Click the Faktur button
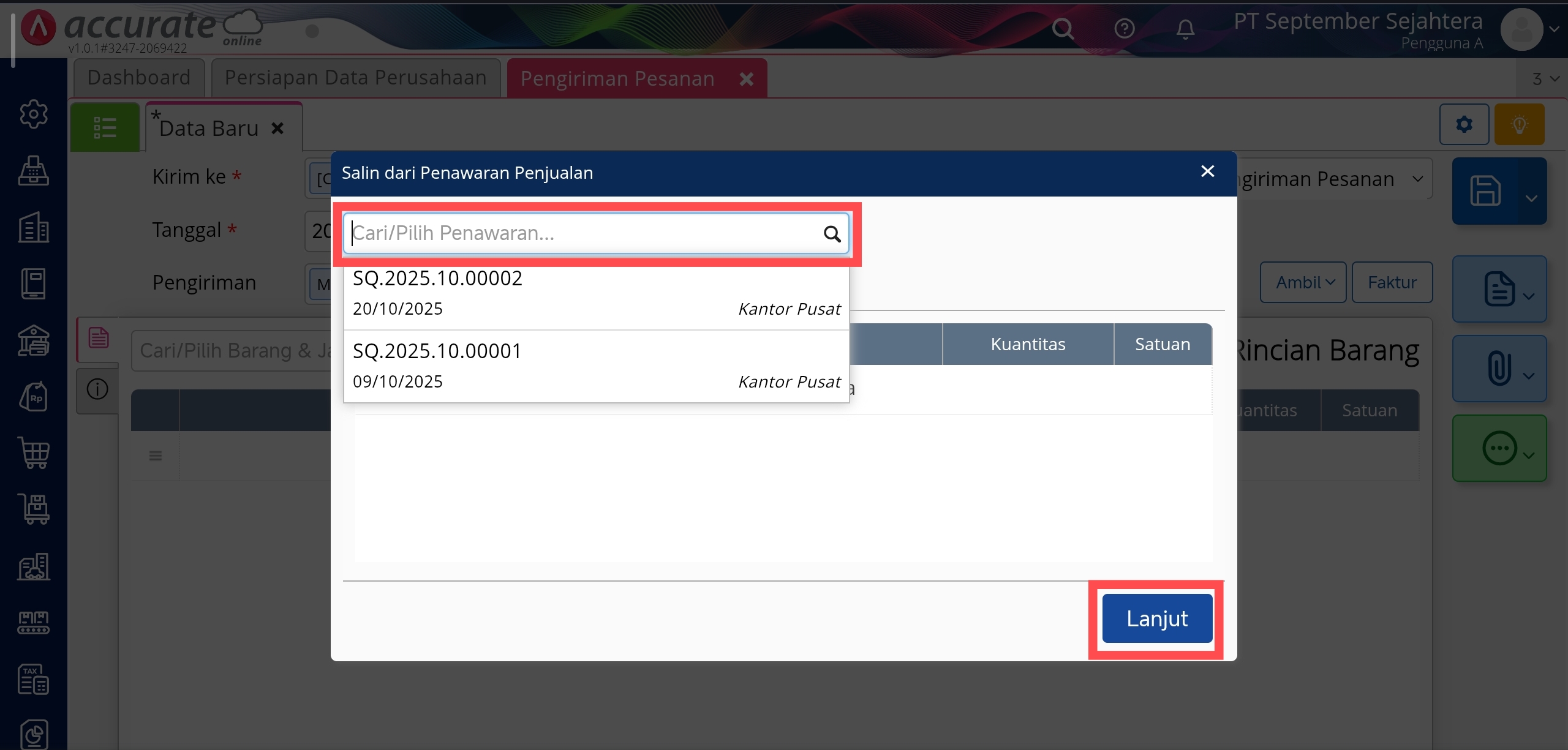The width and height of the screenshot is (1568, 750). [x=1392, y=282]
